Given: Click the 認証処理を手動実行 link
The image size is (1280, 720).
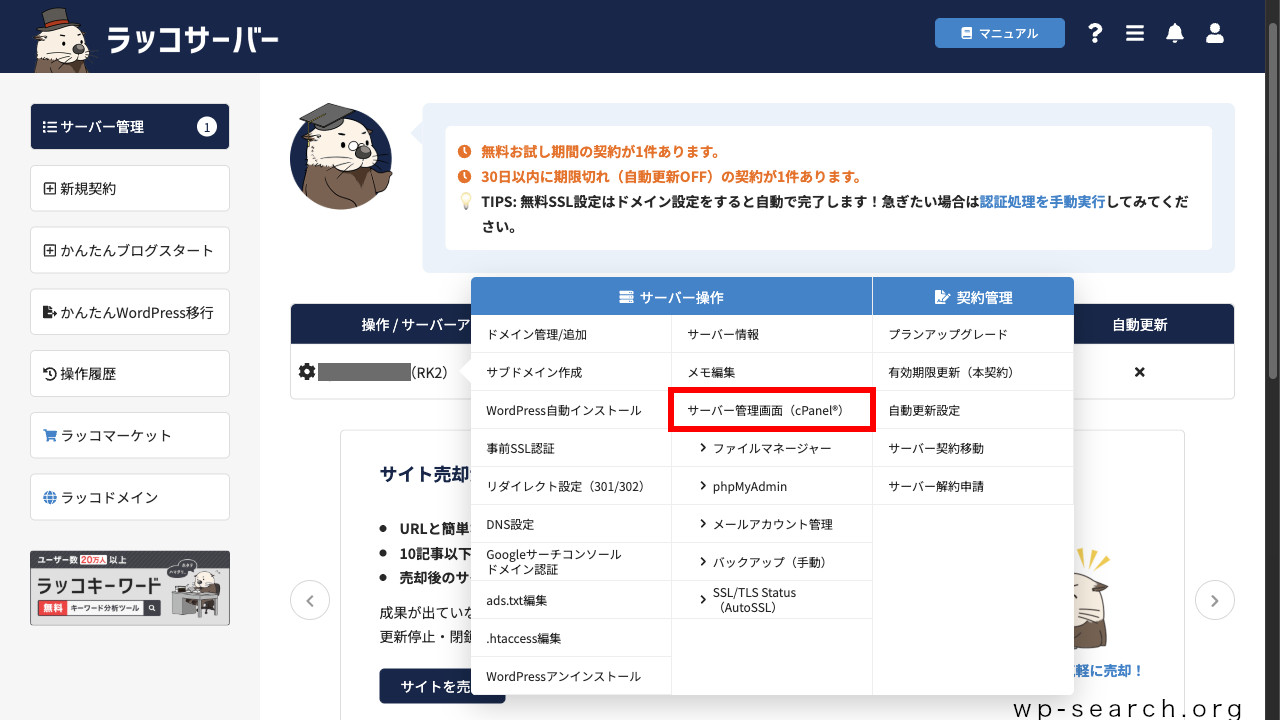Looking at the screenshot, I should click(x=1042, y=201).
